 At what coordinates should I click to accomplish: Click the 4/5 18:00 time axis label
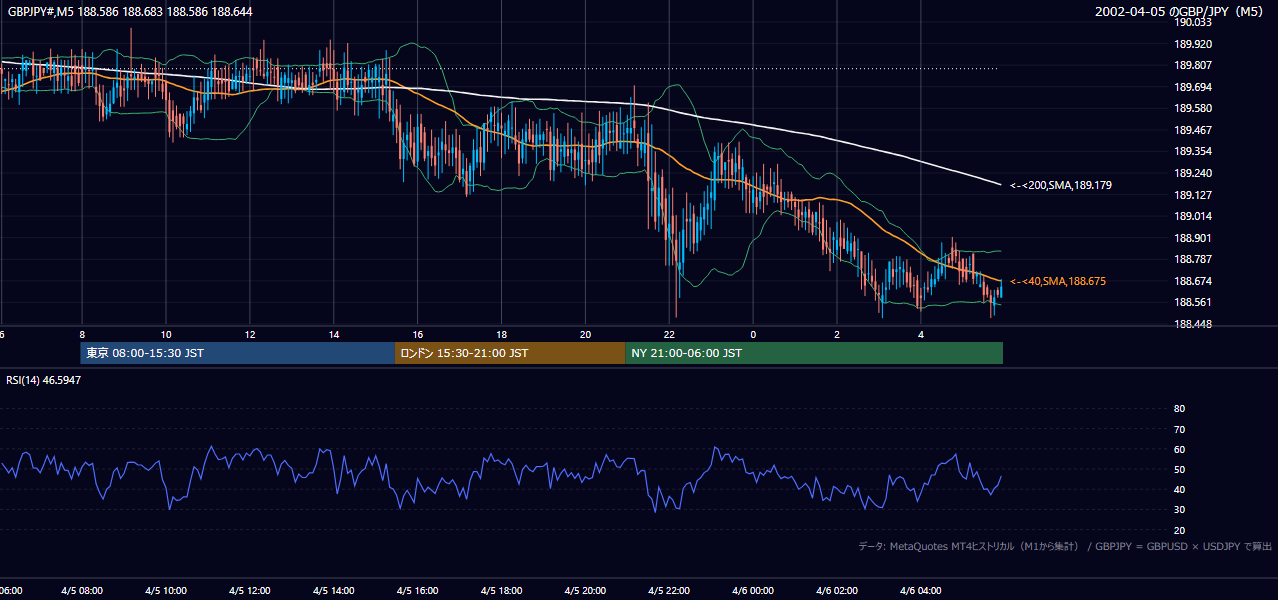pos(502,591)
